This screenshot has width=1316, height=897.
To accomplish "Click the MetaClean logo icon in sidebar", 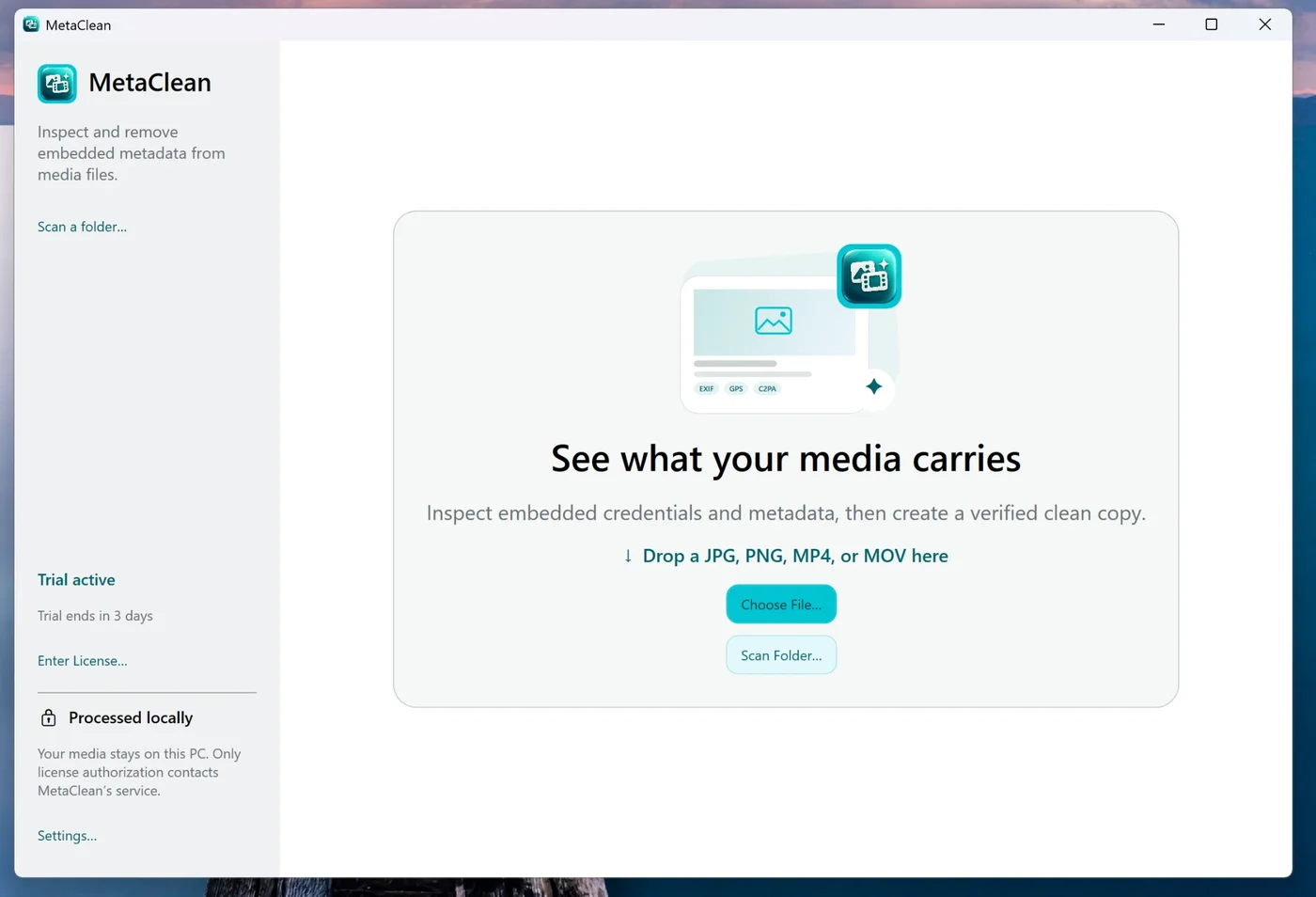I will click(57, 84).
